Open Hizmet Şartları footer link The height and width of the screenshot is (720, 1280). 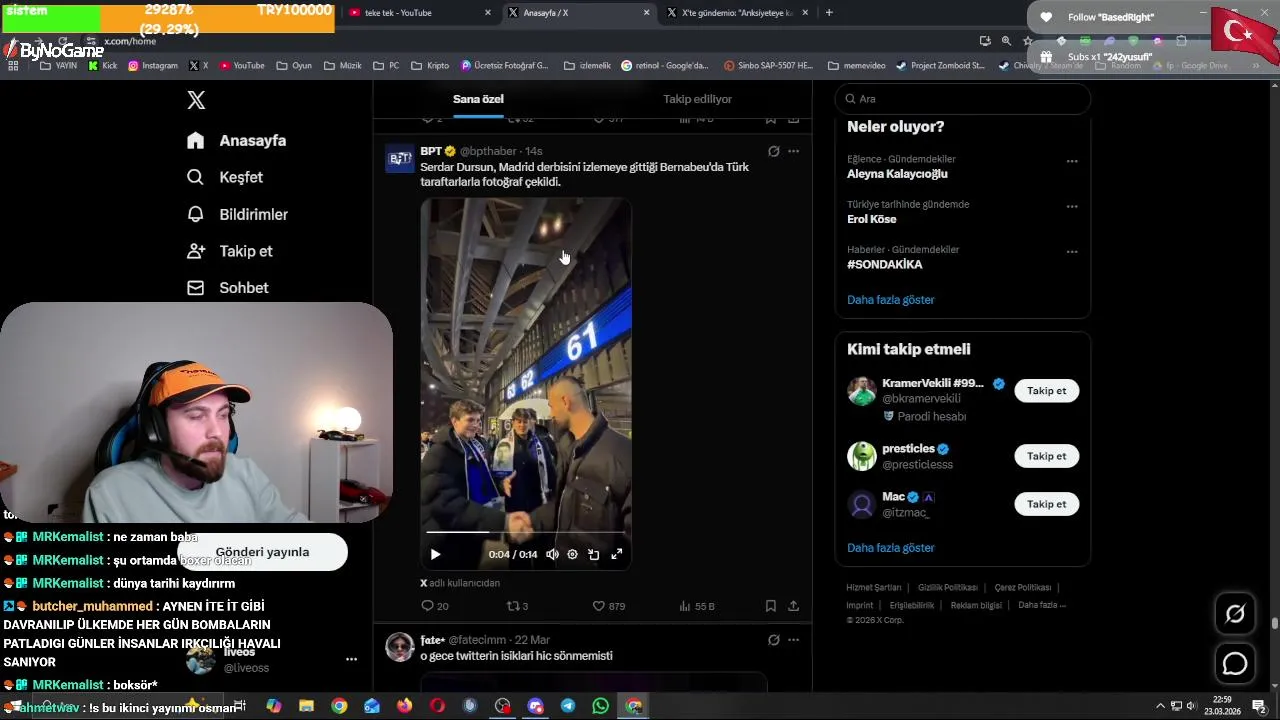pos(873,588)
